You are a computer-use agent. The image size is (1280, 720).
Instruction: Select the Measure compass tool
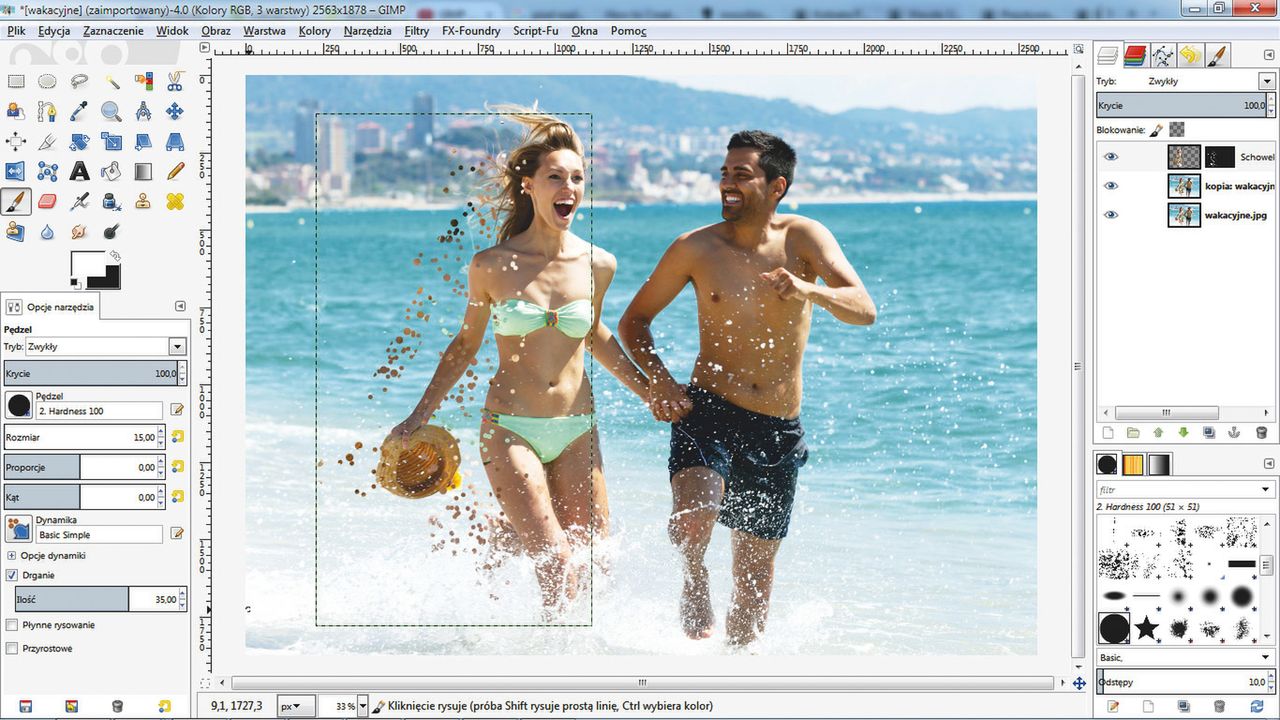pyautogui.click(x=143, y=112)
